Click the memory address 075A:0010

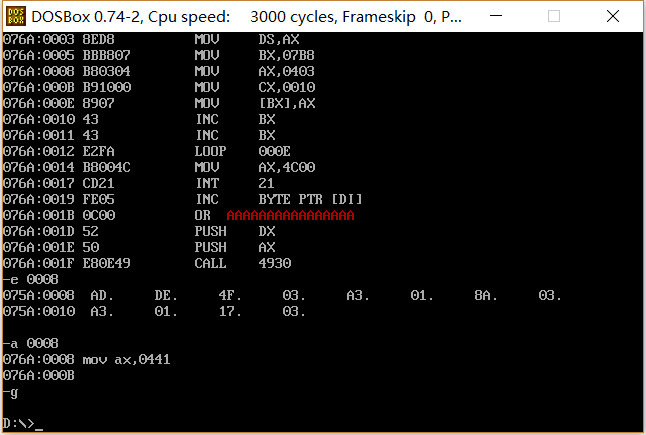pos(39,311)
